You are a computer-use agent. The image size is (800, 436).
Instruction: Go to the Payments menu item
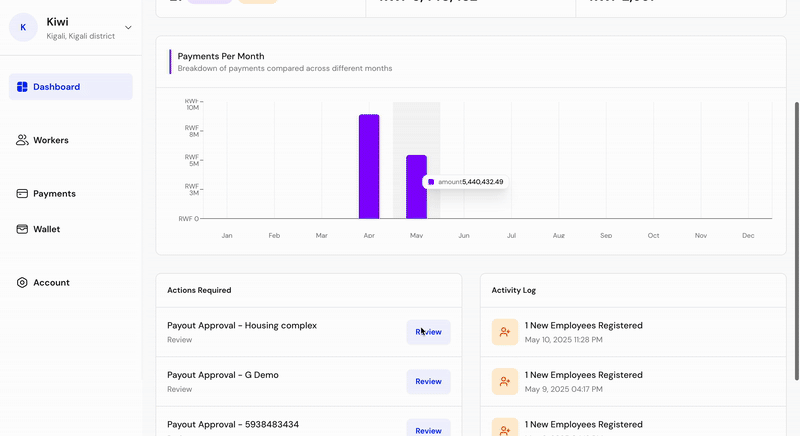[71, 194]
